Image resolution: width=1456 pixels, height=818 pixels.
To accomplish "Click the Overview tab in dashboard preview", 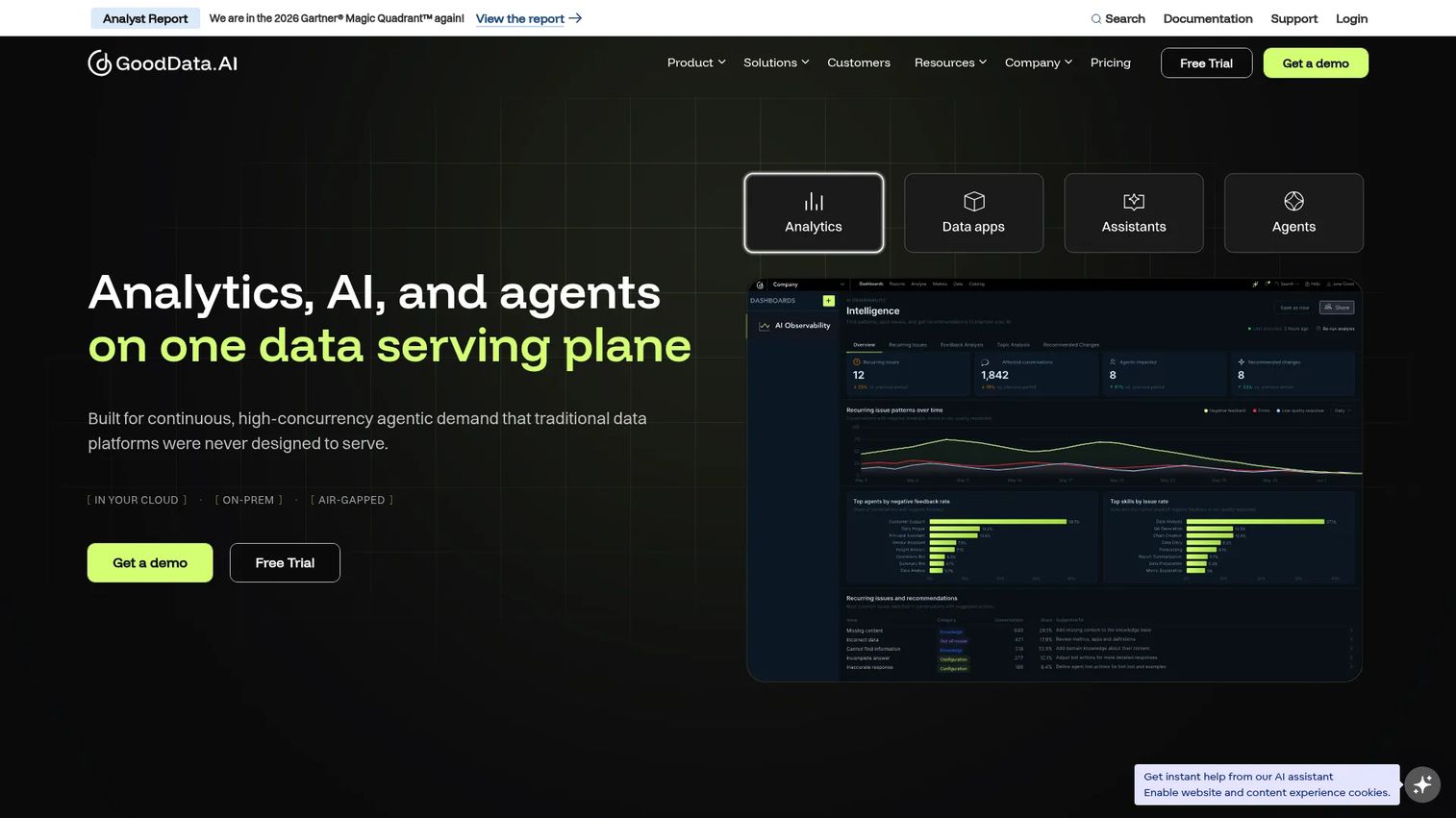I will (864, 345).
